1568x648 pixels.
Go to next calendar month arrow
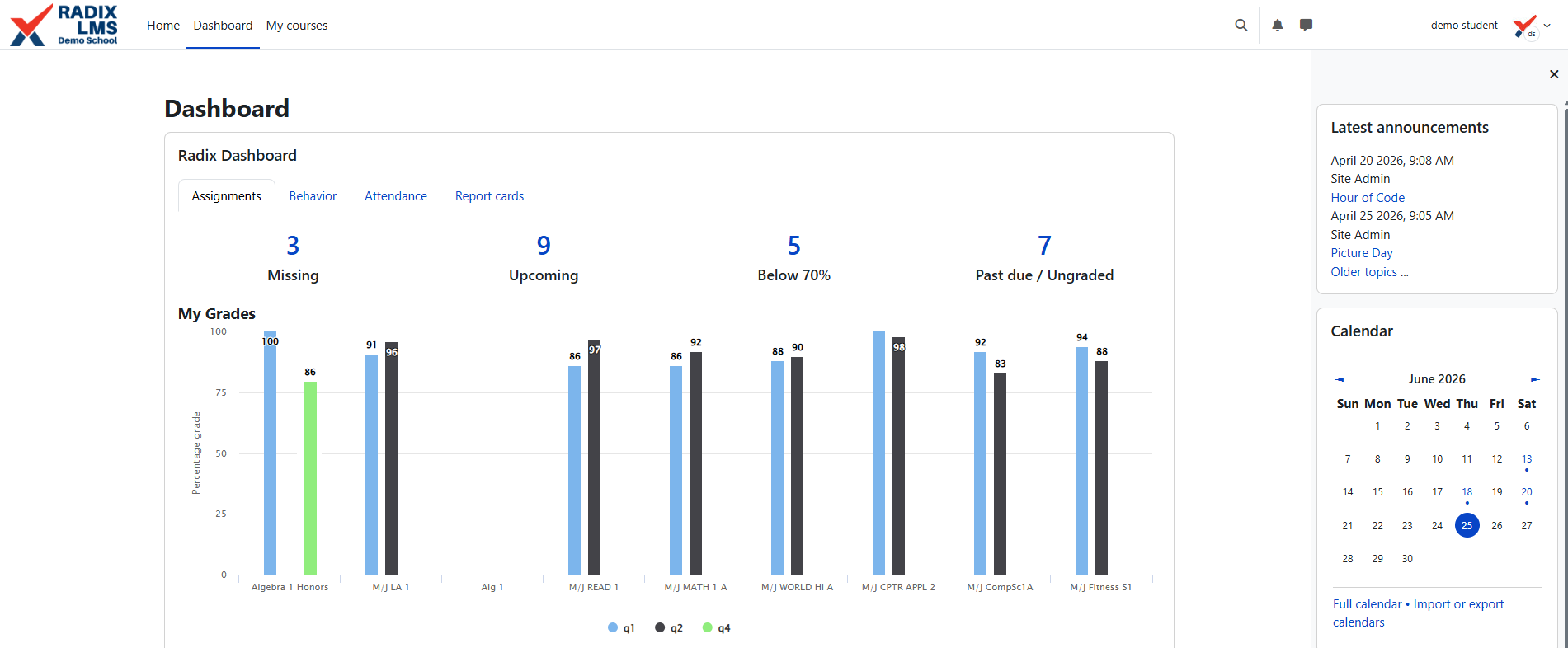tap(1535, 379)
